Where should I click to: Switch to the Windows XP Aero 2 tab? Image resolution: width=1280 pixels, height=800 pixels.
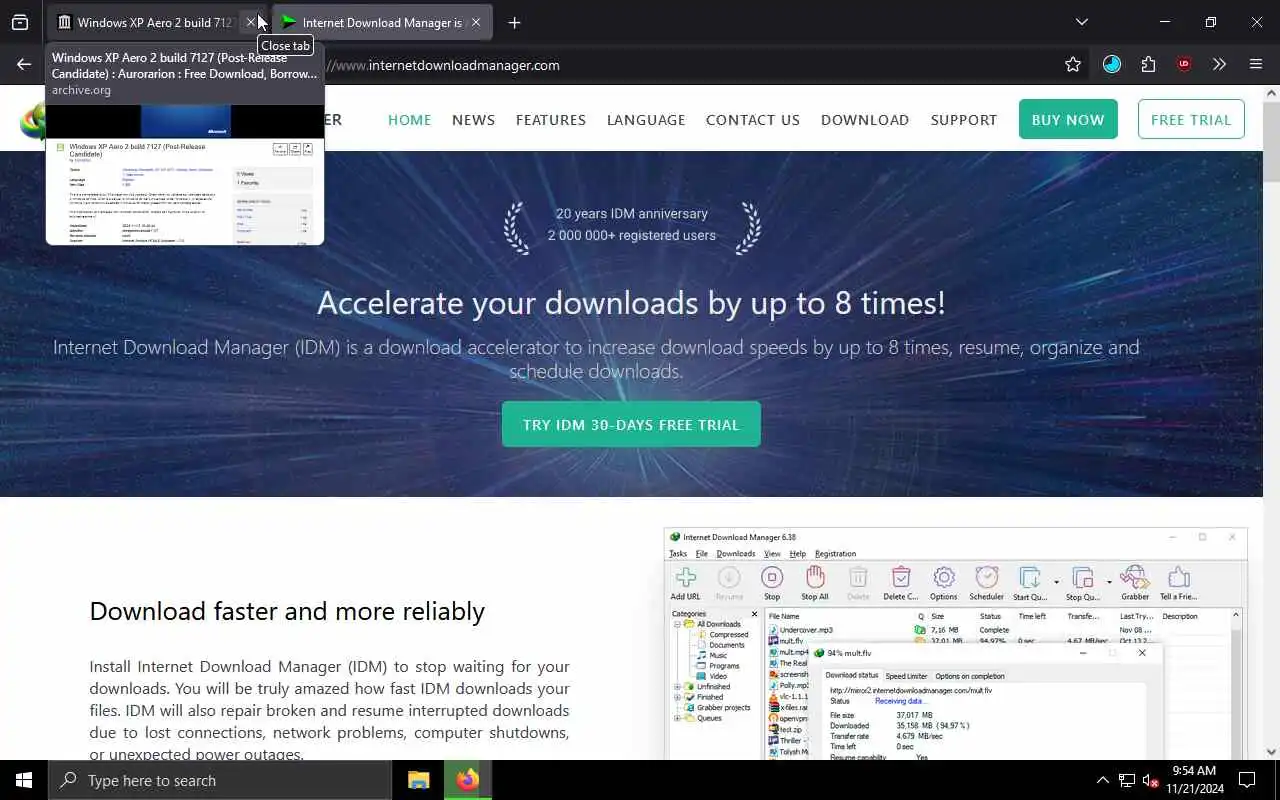click(155, 22)
